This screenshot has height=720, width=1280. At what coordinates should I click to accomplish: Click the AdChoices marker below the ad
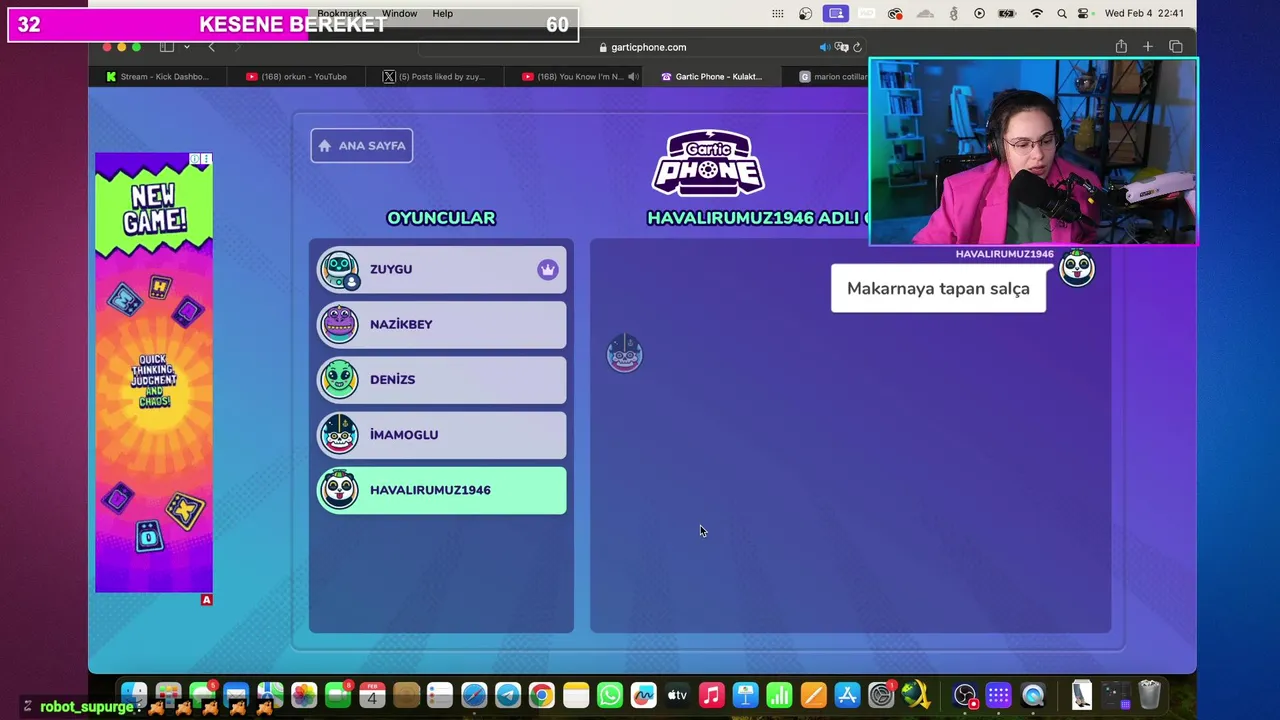click(206, 600)
